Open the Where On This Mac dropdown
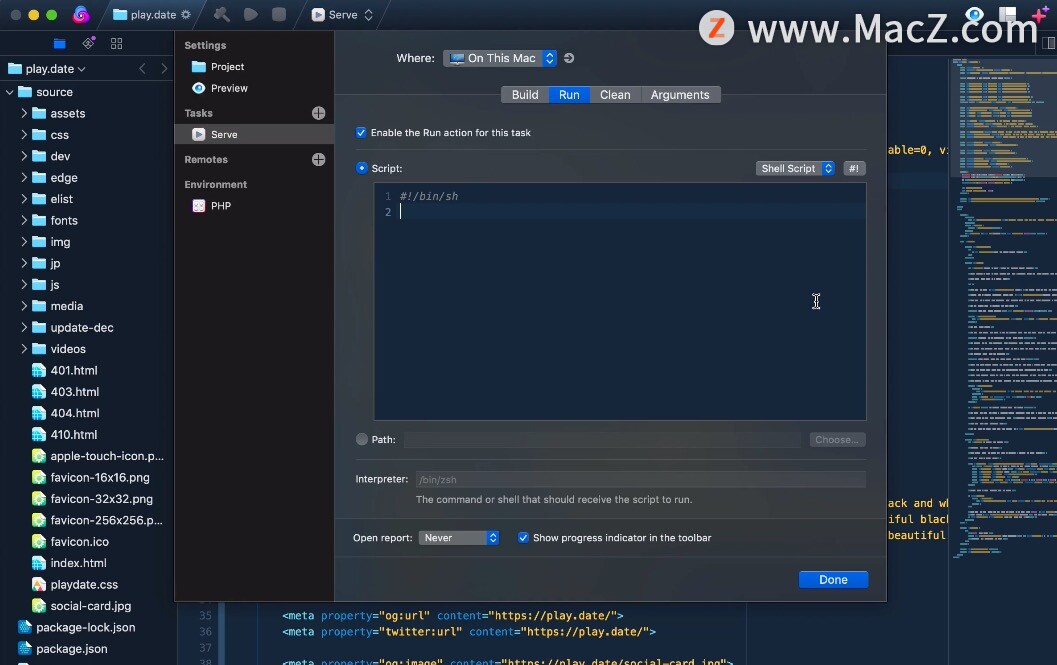This screenshot has width=1057, height=665. pos(500,58)
